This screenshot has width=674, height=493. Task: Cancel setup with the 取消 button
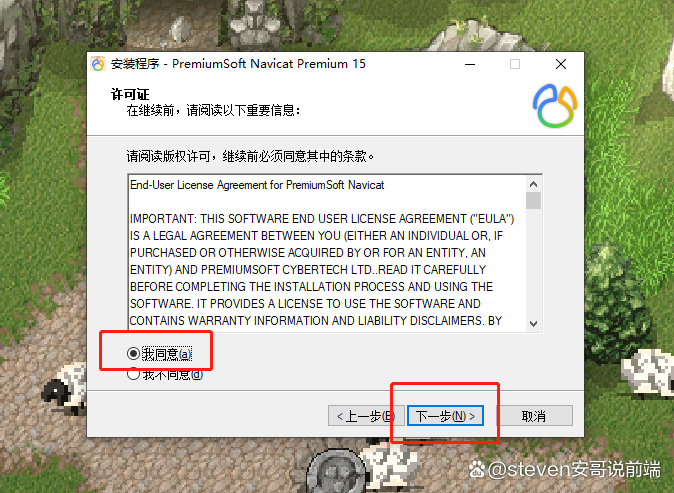pyautogui.click(x=534, y=416)
